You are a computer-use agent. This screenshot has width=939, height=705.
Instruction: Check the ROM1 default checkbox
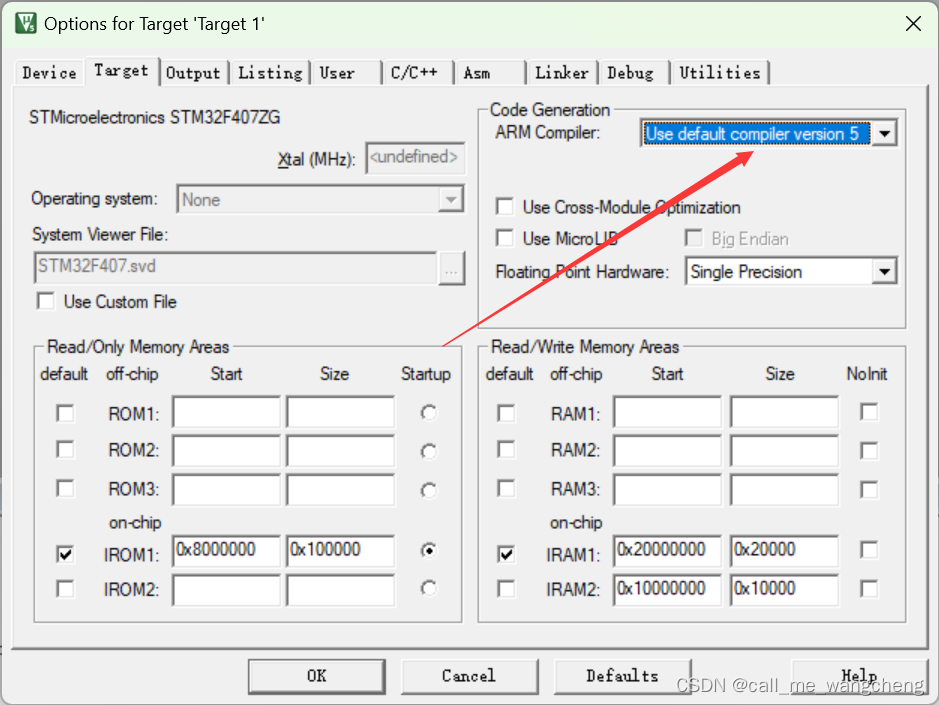[65, 413]
